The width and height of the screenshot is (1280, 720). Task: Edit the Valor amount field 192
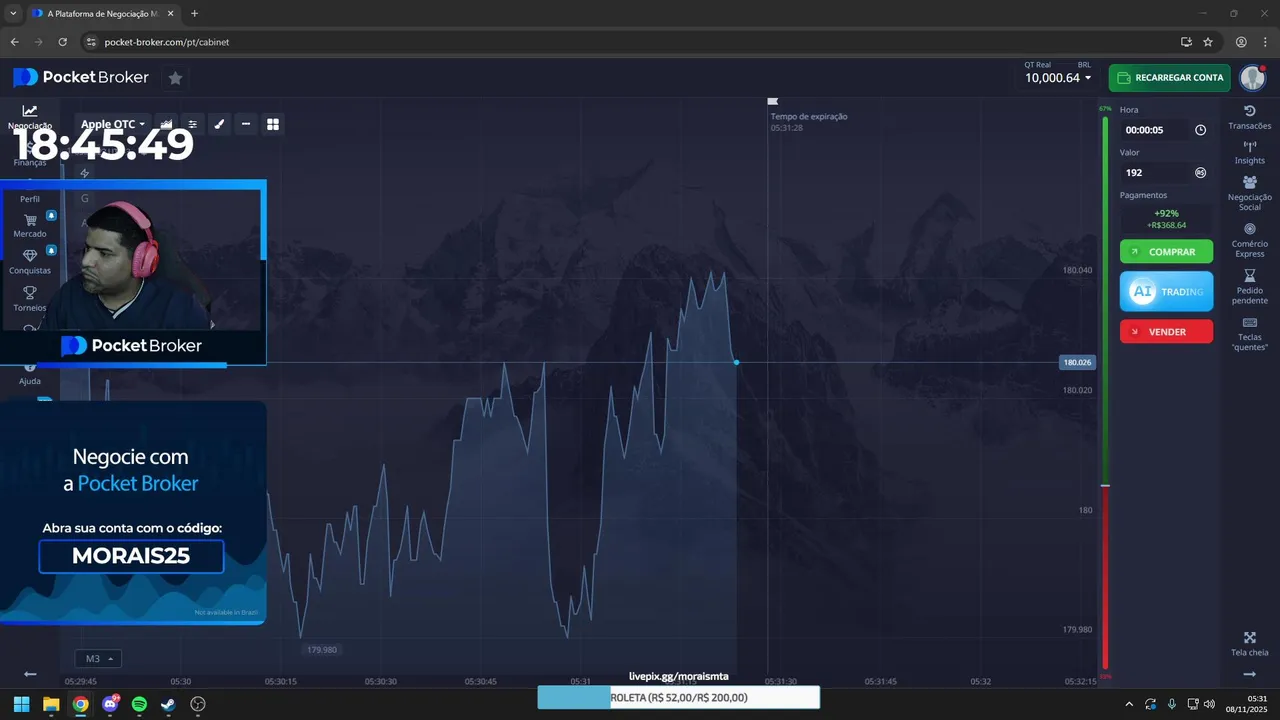(x=1155, y=172)
